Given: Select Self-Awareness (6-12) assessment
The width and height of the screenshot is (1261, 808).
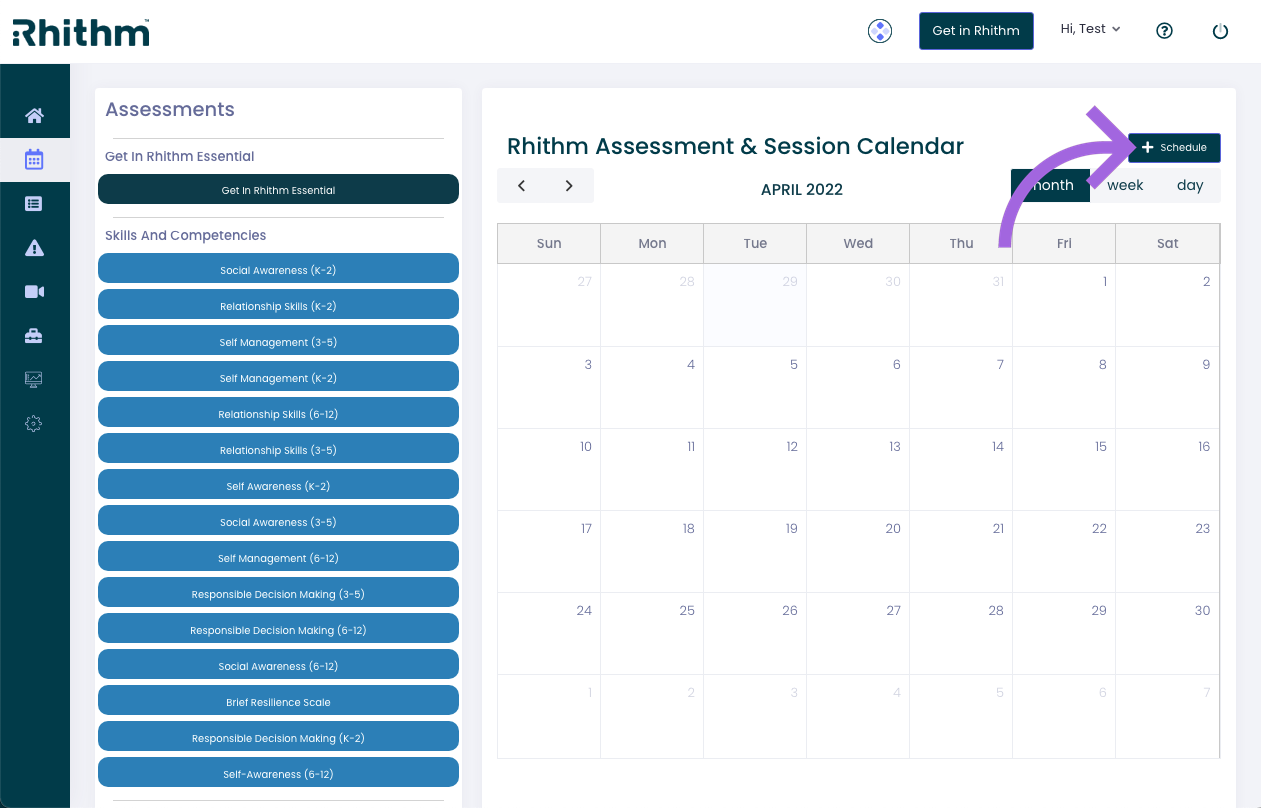Looking at the screenshot, I should coord(278,774).
